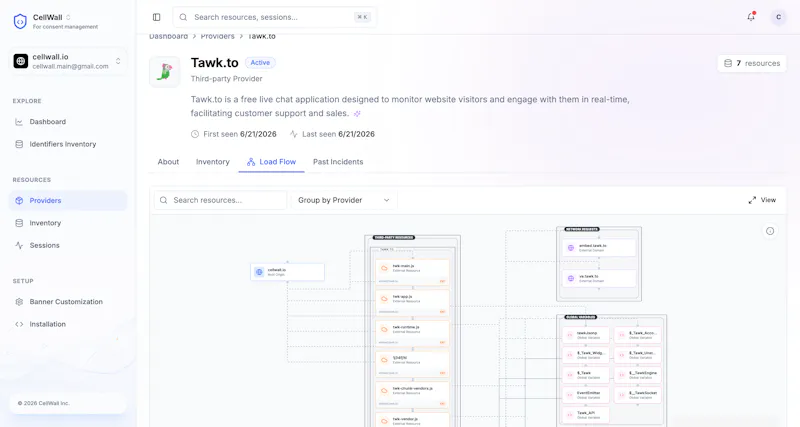Click the code icon of Tawk_API variable

click(570, 415)
